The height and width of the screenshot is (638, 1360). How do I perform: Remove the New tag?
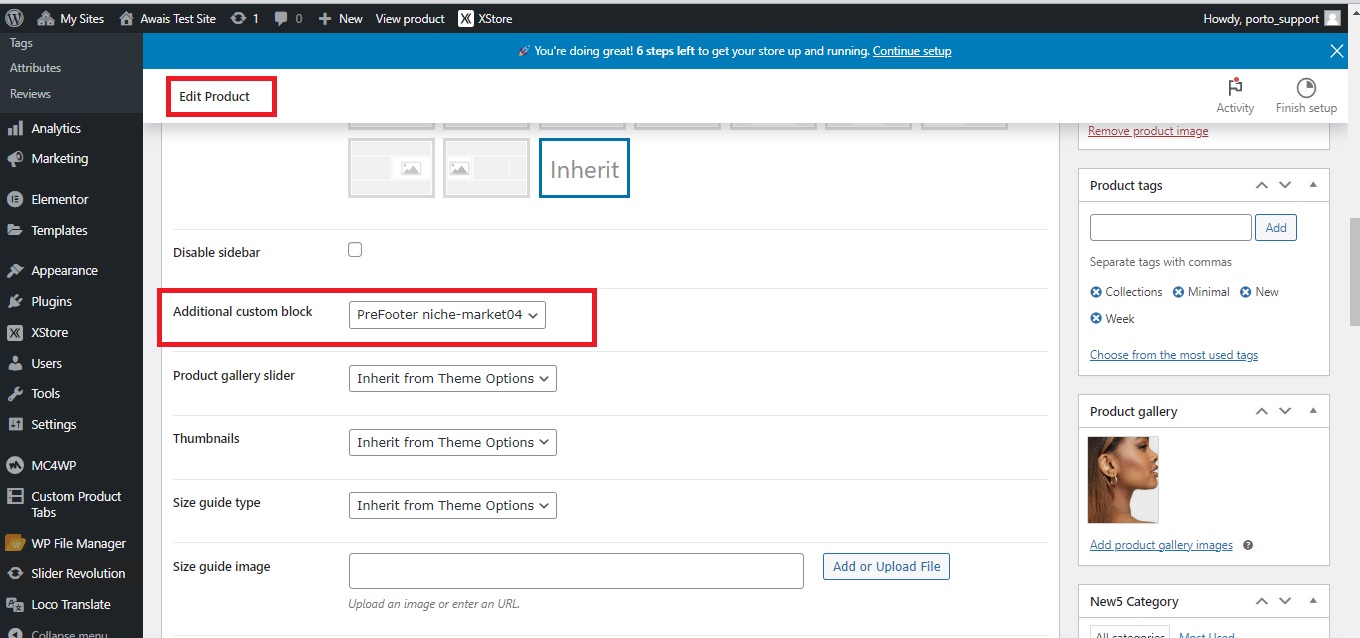pyautogui.click(x=1245, y=292)
